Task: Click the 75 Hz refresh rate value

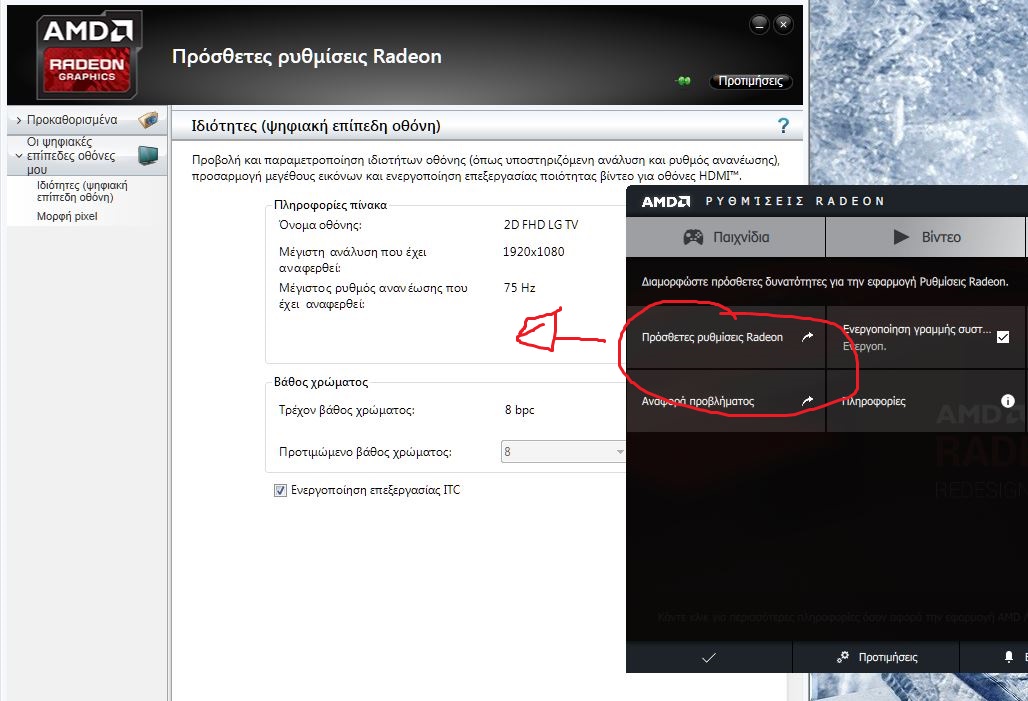Action: pos(519,288)
